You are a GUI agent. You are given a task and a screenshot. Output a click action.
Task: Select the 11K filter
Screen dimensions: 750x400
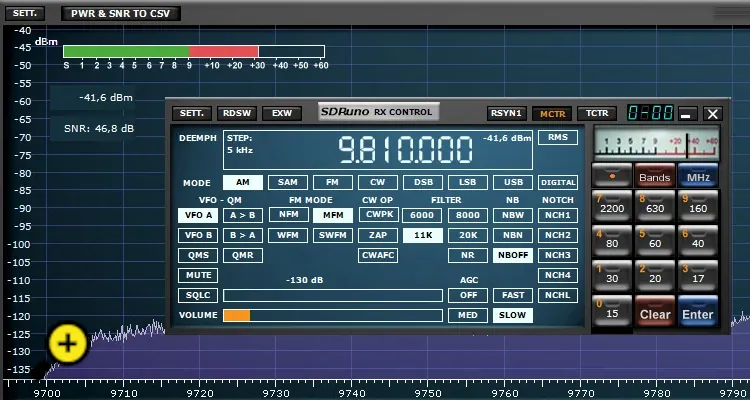click(x=423, y=235)
